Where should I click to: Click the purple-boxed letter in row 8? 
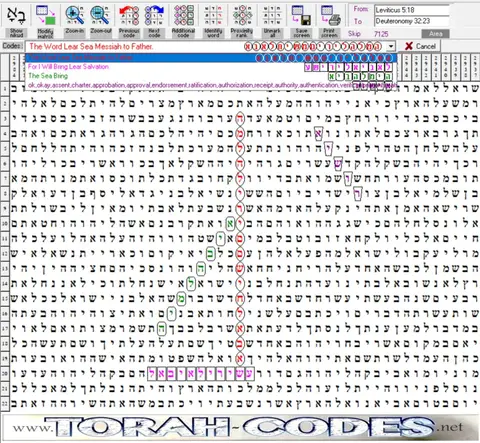point(358,194)
